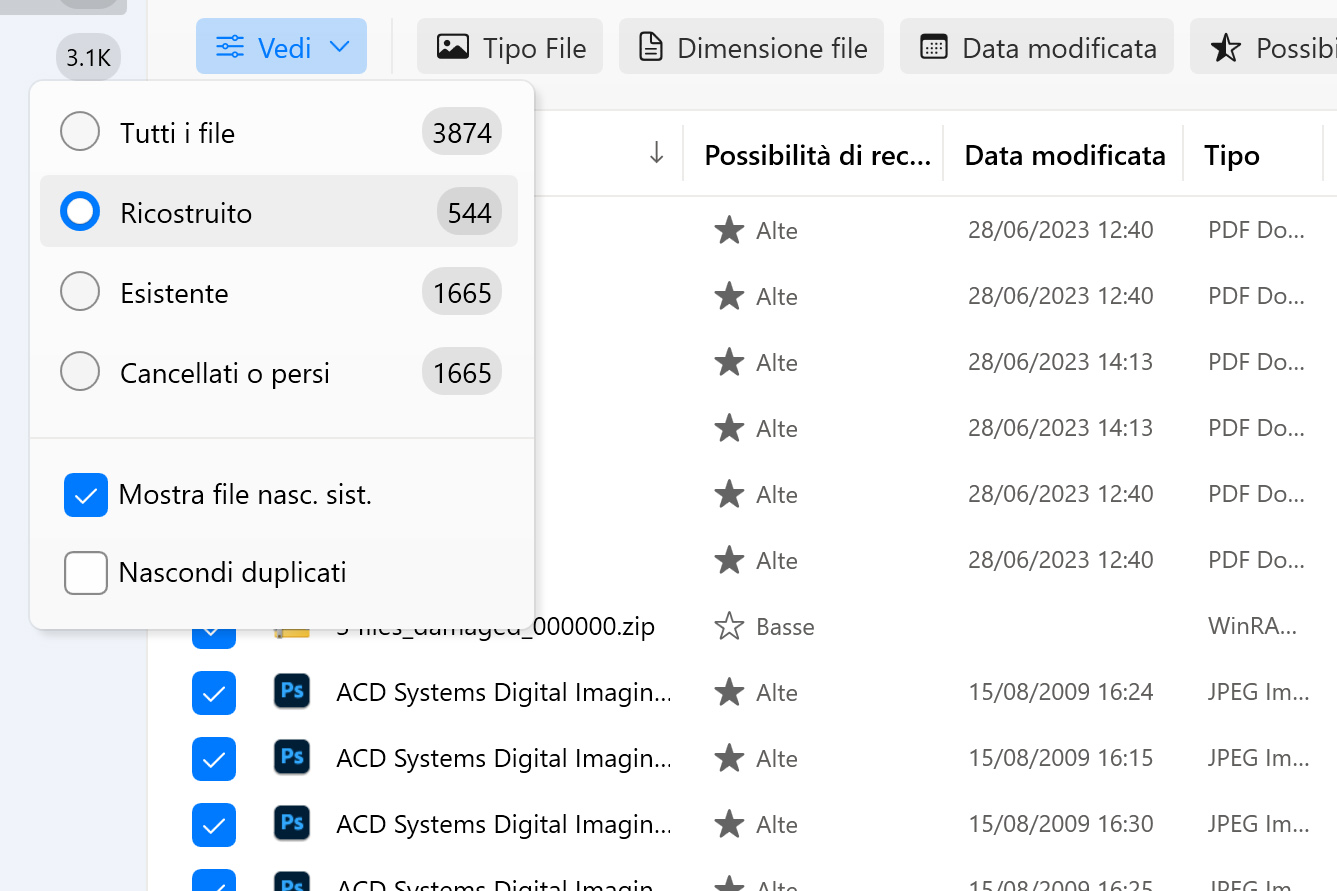Viewport: 1337px width, 891px height.
Task: Click Photoshop icon of file dated 15/08/2009 16:24
Action: 292,691
